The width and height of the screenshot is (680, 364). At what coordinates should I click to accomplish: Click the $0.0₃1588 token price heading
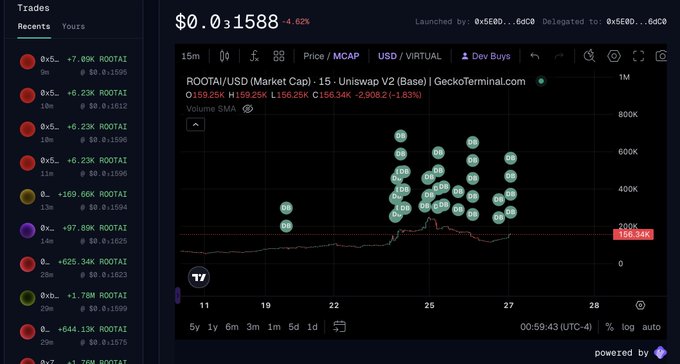pos(226,22)
